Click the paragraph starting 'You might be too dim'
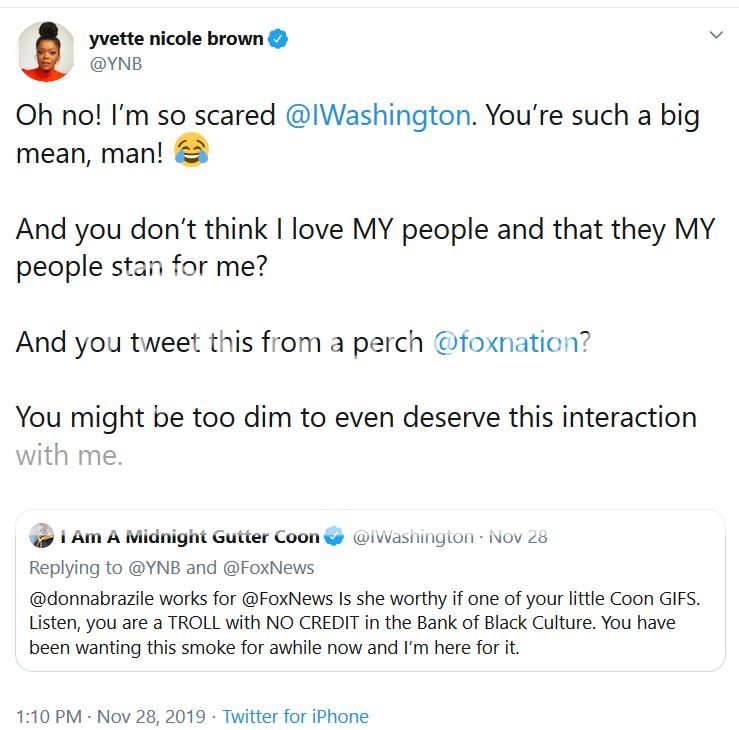This screenshot has width=739, height=730. click(355, 417)
